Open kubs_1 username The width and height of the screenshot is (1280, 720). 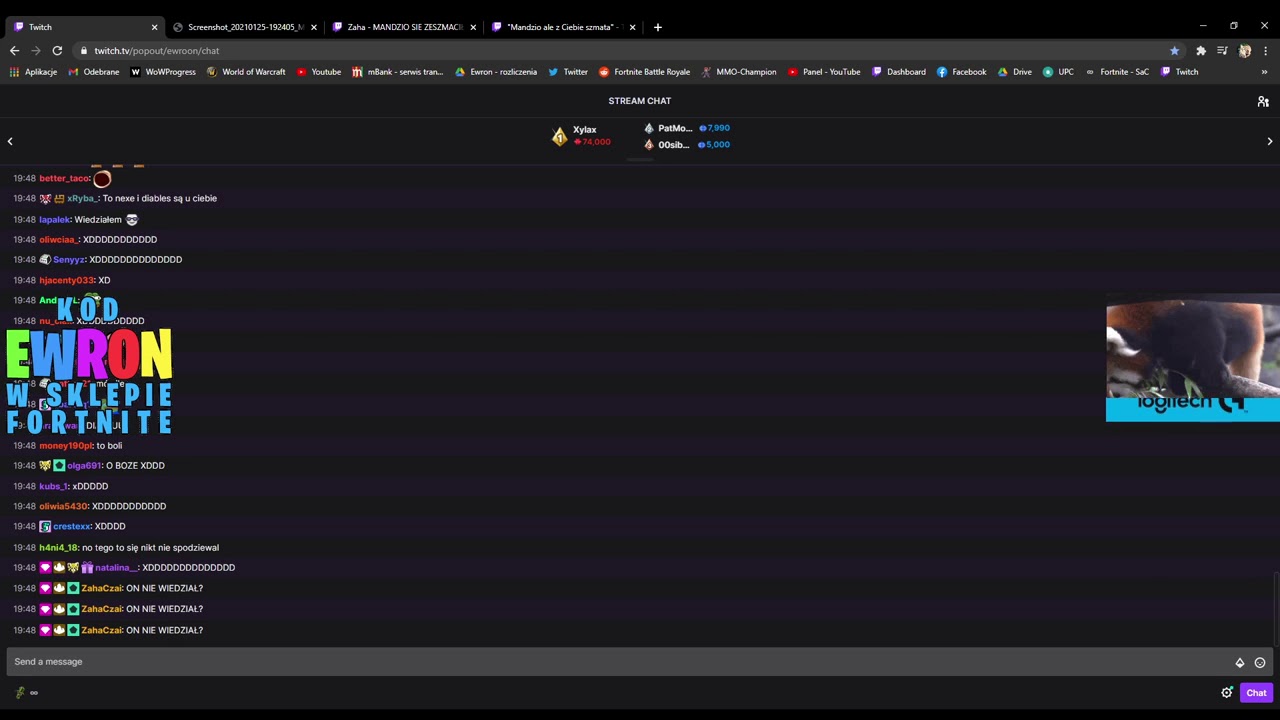tap(53, 486)
